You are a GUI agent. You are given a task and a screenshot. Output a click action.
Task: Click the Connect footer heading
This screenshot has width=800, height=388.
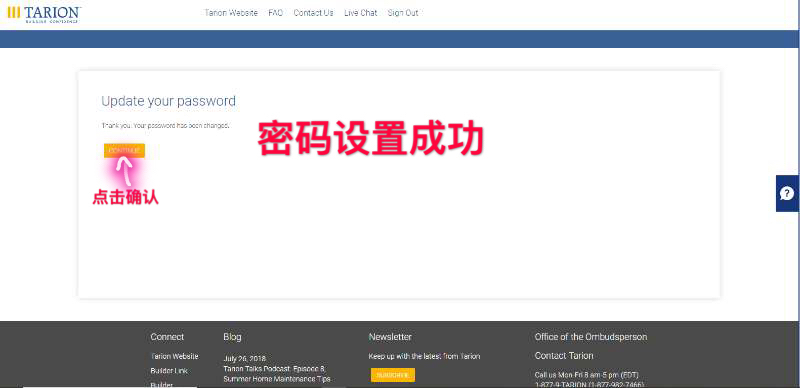point(167,337)
